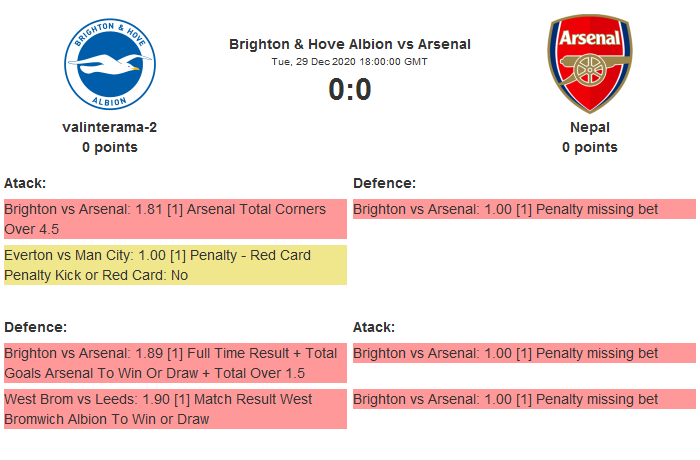This screenshot has height=460, width=700.
Task: Click the first Penalty missing bet under Nepal's Atack
Action: (x=524, y=354)
